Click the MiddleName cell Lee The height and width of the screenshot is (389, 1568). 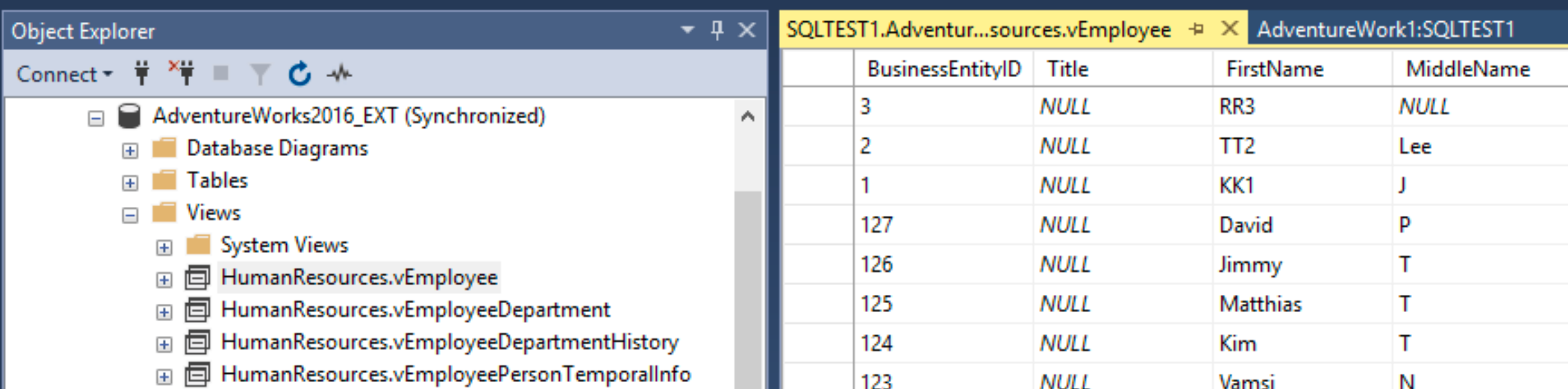pyautogui.click(x=1480, y=146)
